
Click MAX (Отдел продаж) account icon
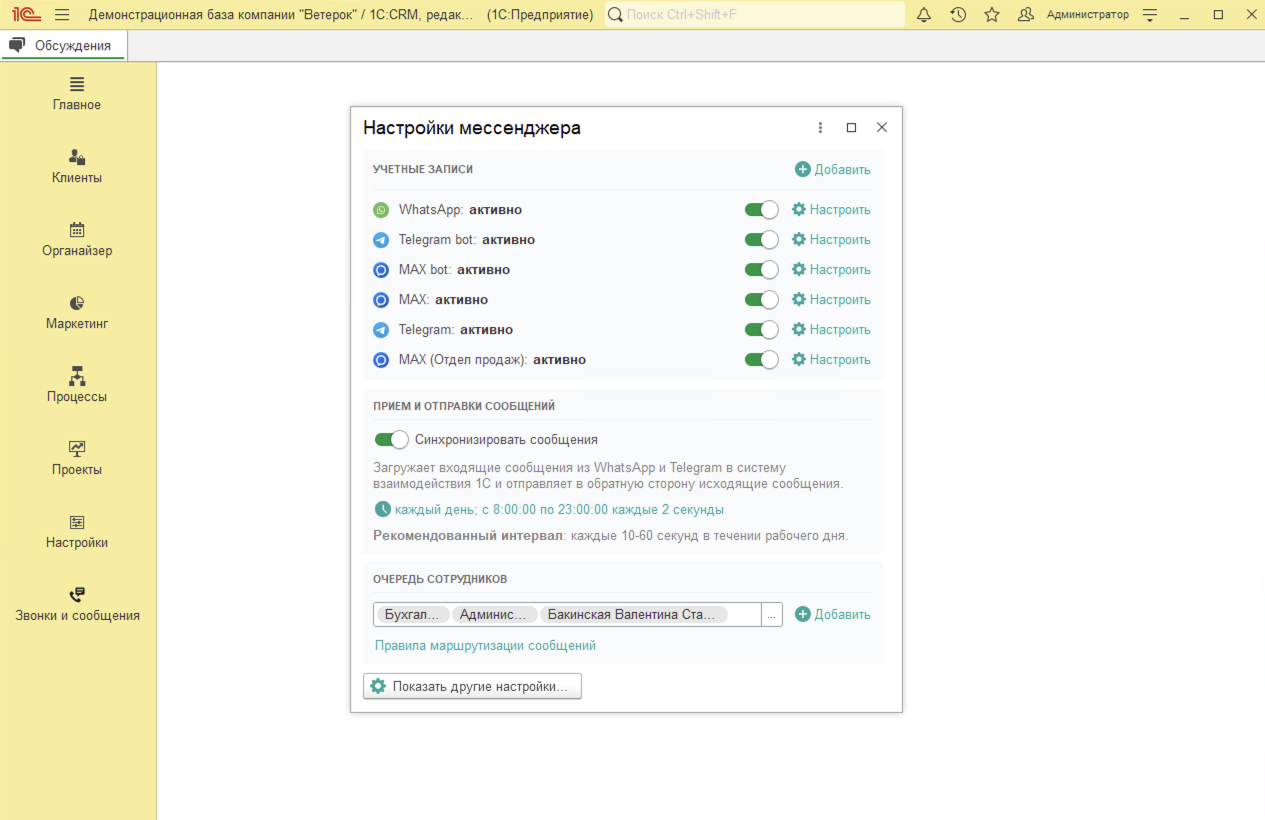coord(381,360)
